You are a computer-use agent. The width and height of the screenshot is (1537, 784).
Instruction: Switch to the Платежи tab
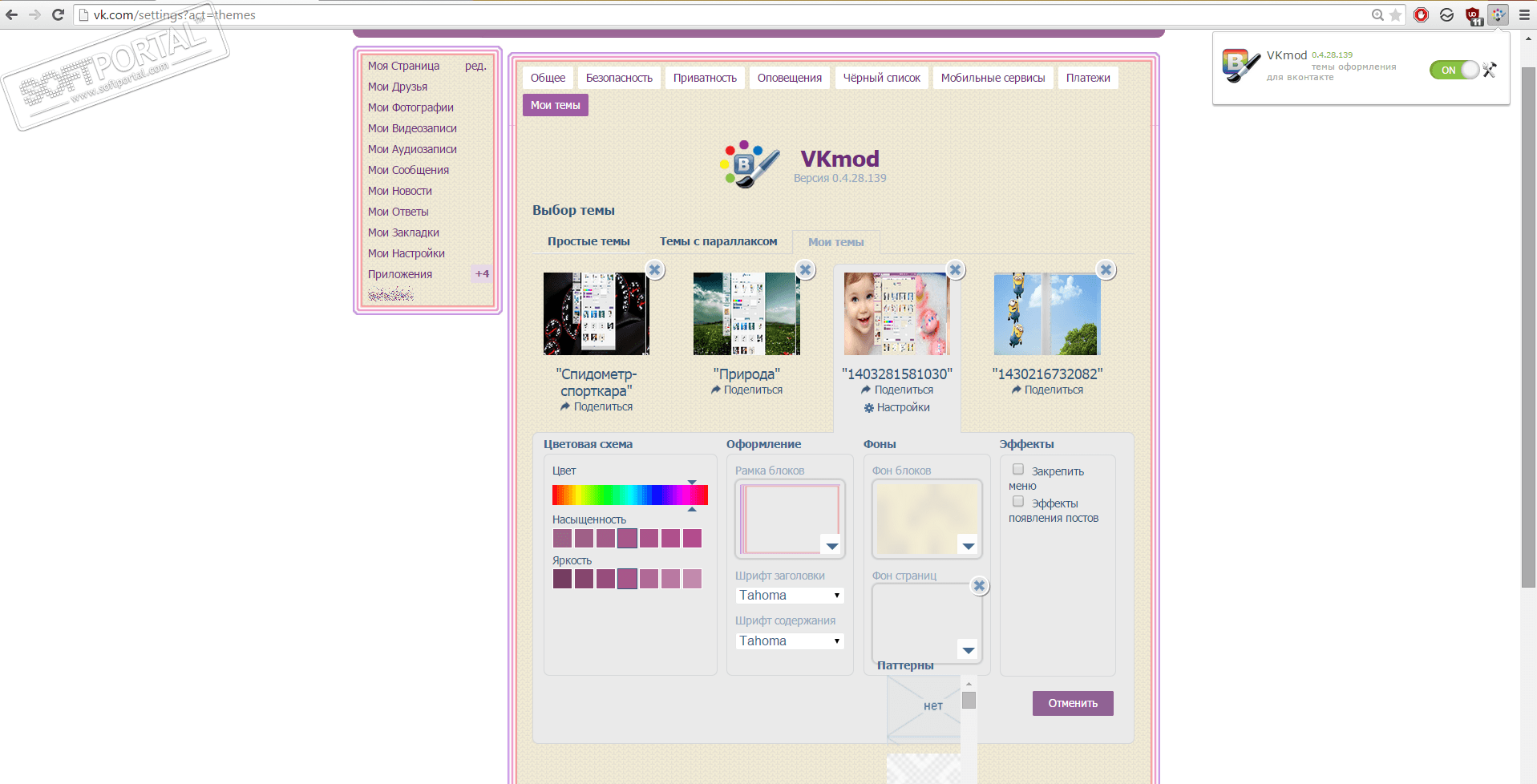(1088, 78)
